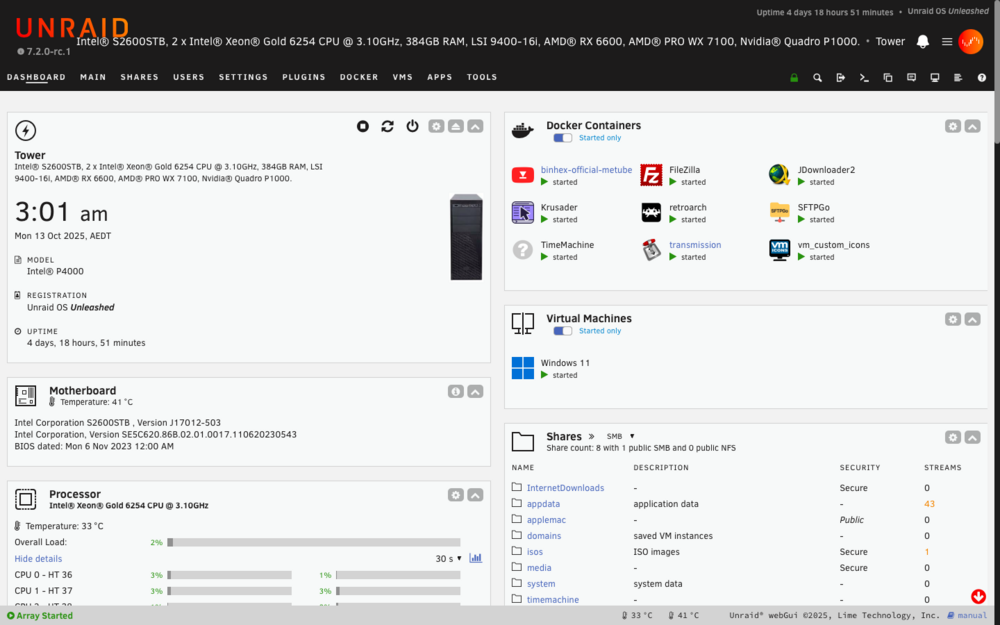Open the VMs menu tab
Viewport: 1000px width, 625px height.
coord(403,77)
